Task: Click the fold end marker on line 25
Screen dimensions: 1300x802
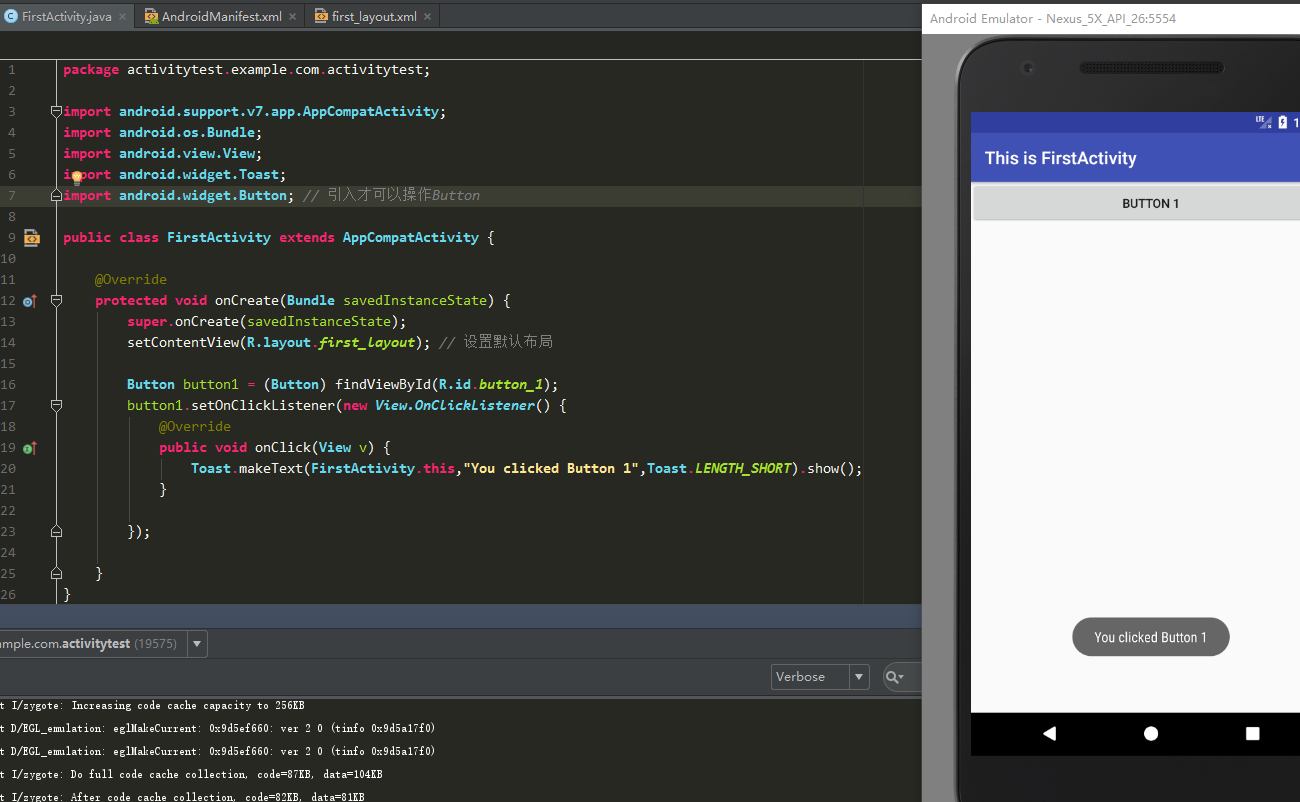Action: click(x=56, y=574)
